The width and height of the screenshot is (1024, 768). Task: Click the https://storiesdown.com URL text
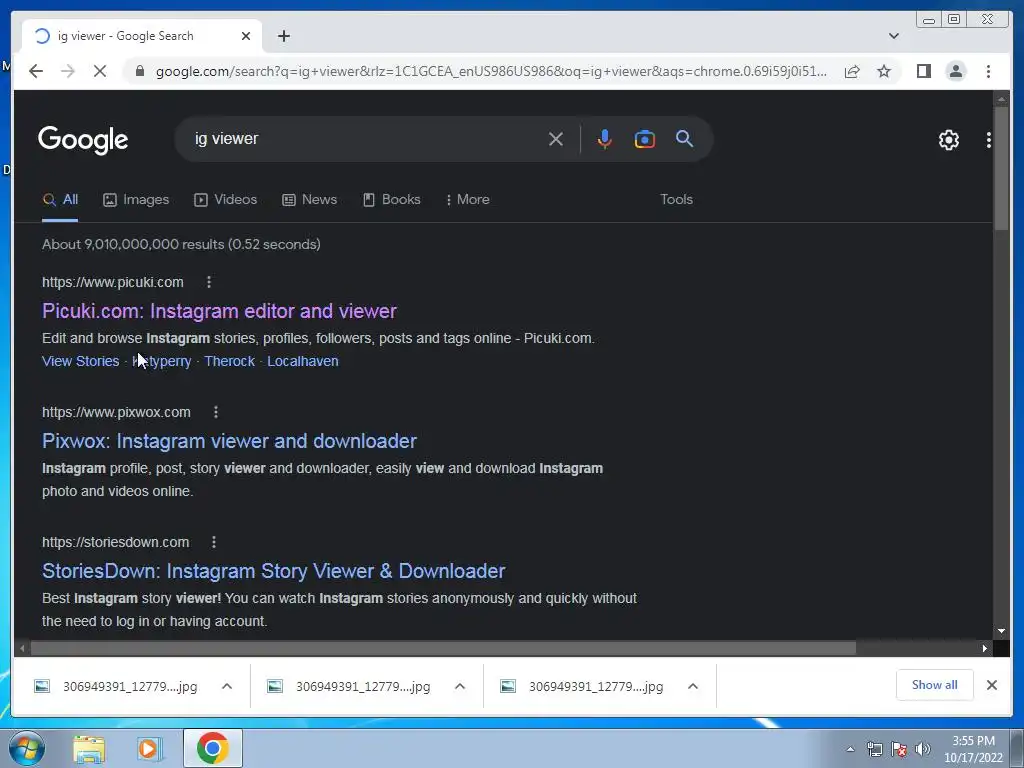[116, 542]
